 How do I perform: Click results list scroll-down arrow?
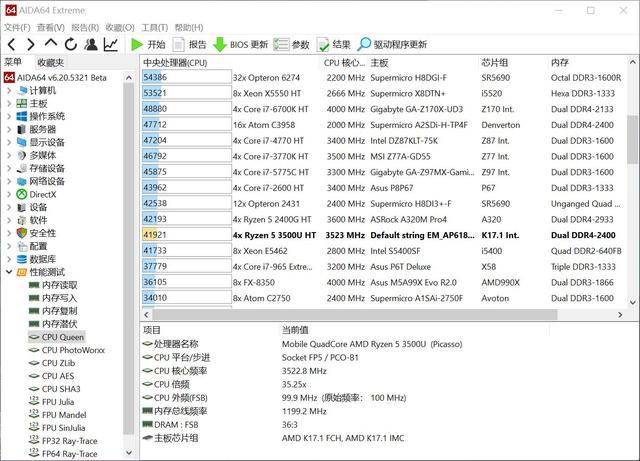pyautogui.click(x=633, y=303)
